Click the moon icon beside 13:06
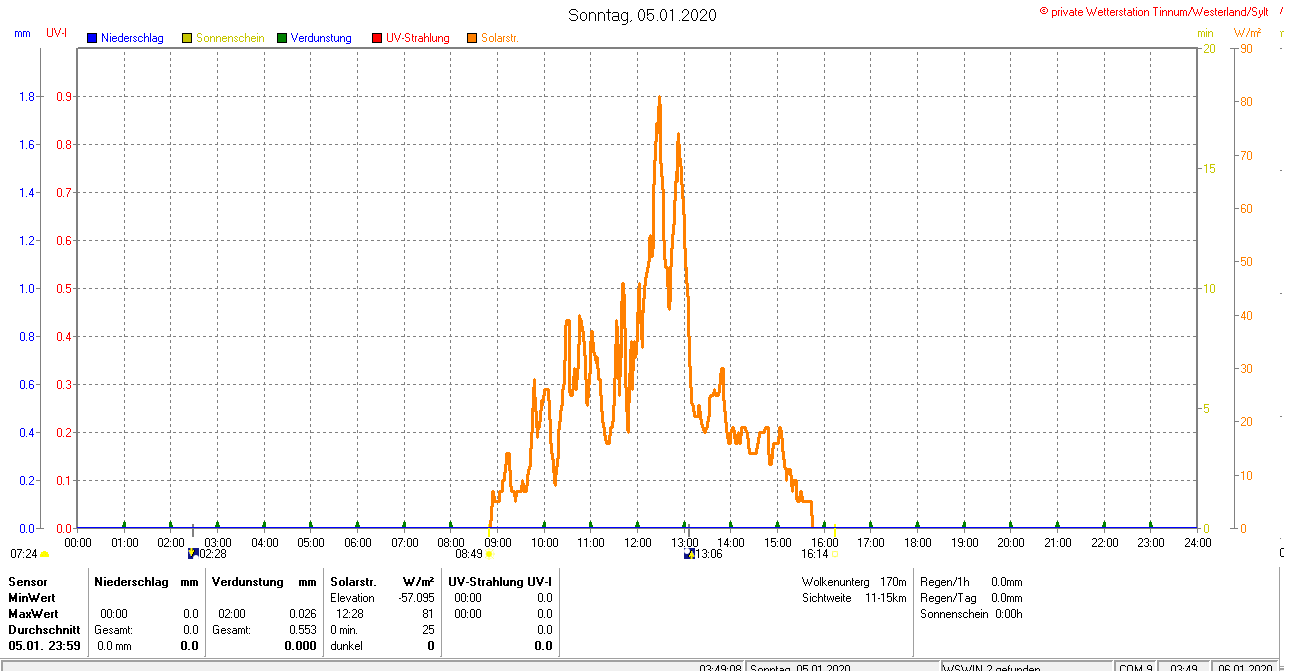This screenshot has height=671, width=1310. click(x=689, y=553)
